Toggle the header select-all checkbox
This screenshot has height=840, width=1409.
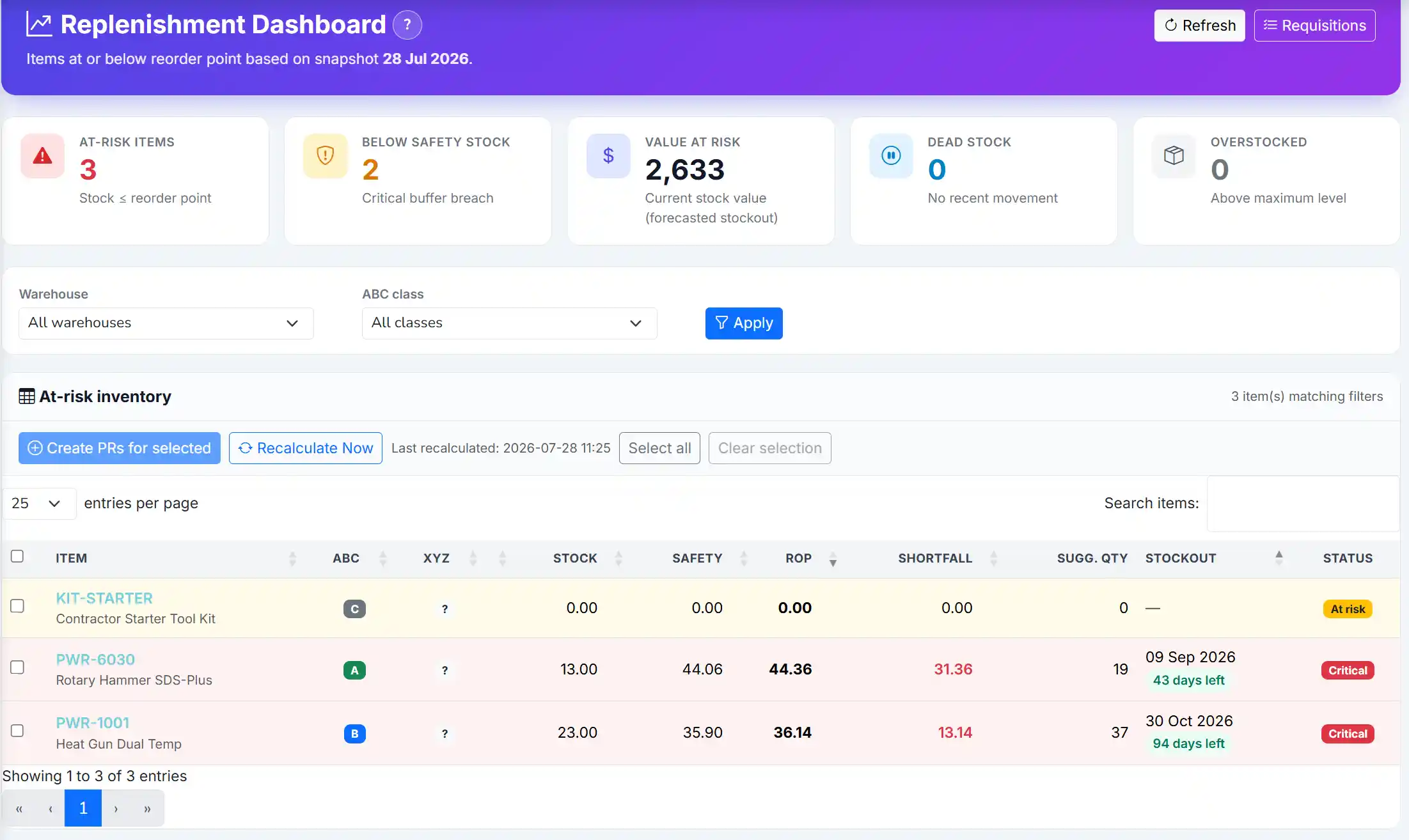click(x=17, y=556)
